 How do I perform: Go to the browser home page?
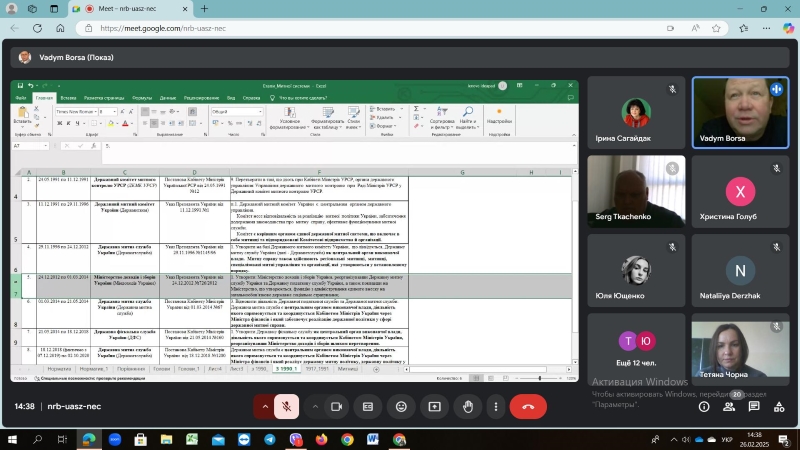(x=60, y=28)
